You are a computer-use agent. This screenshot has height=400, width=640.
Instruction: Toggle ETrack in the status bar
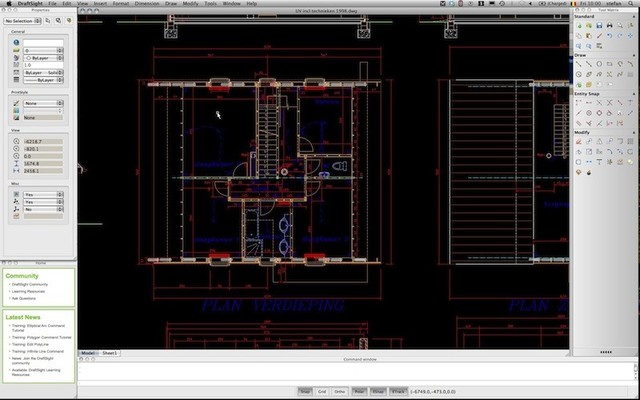coord(398,391)
